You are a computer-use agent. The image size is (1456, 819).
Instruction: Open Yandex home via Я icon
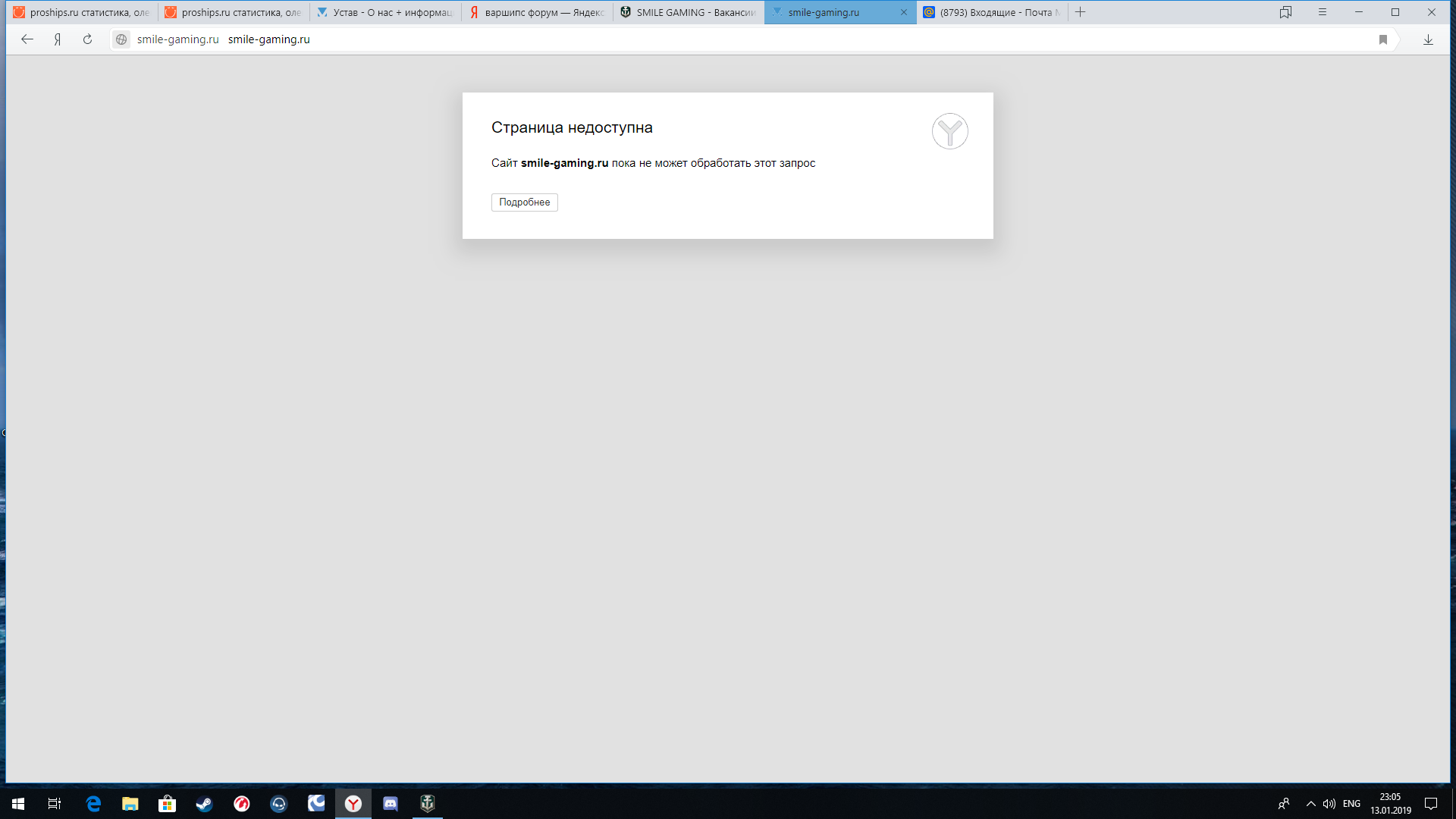click(58, 39)
